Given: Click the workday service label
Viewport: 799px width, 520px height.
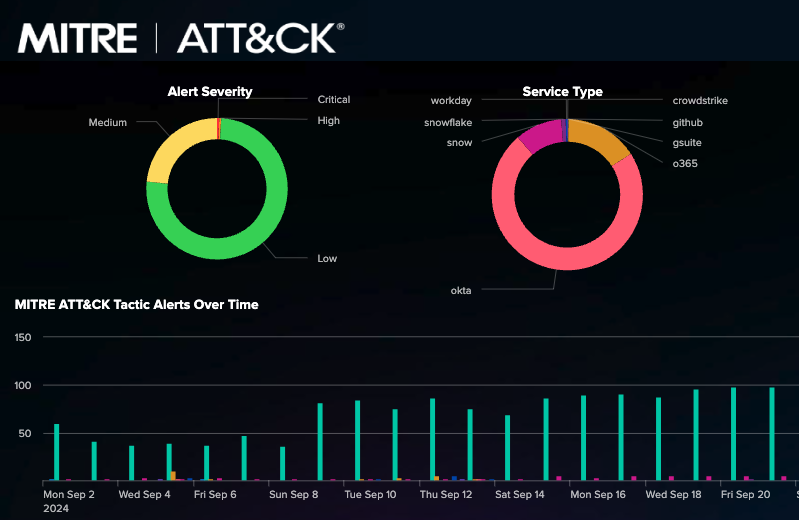Looking at the screenshot, I should point(451,100).
